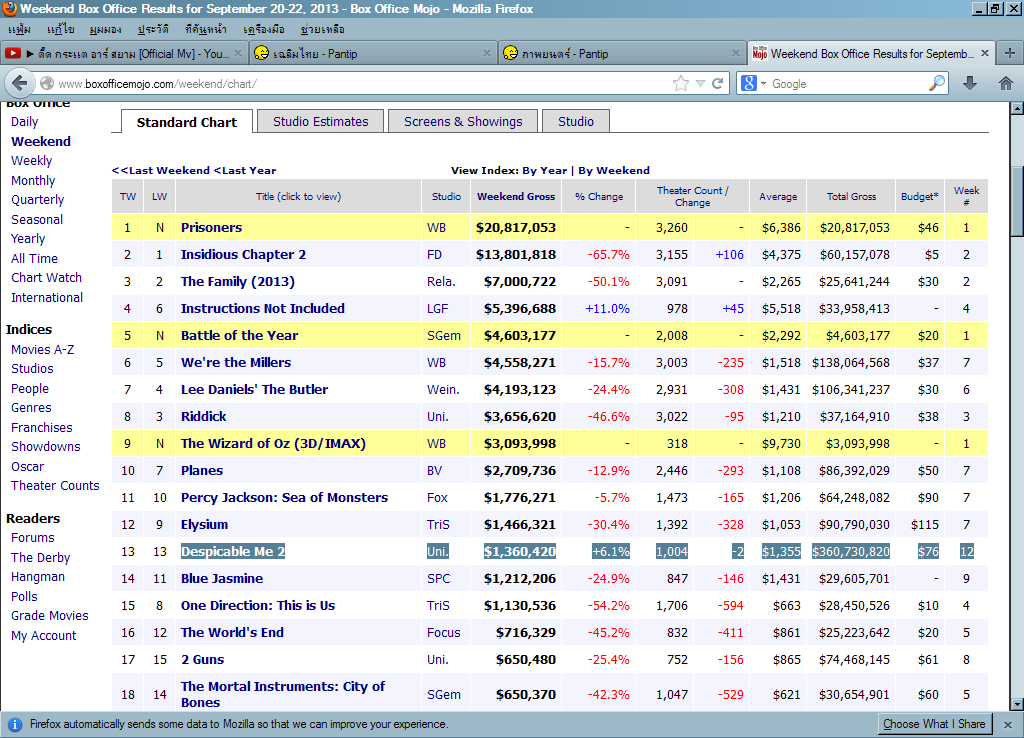The height and width of the screenshot is (738, 1024).
Task: Open the Franchises index link
Action: [42, 427]
